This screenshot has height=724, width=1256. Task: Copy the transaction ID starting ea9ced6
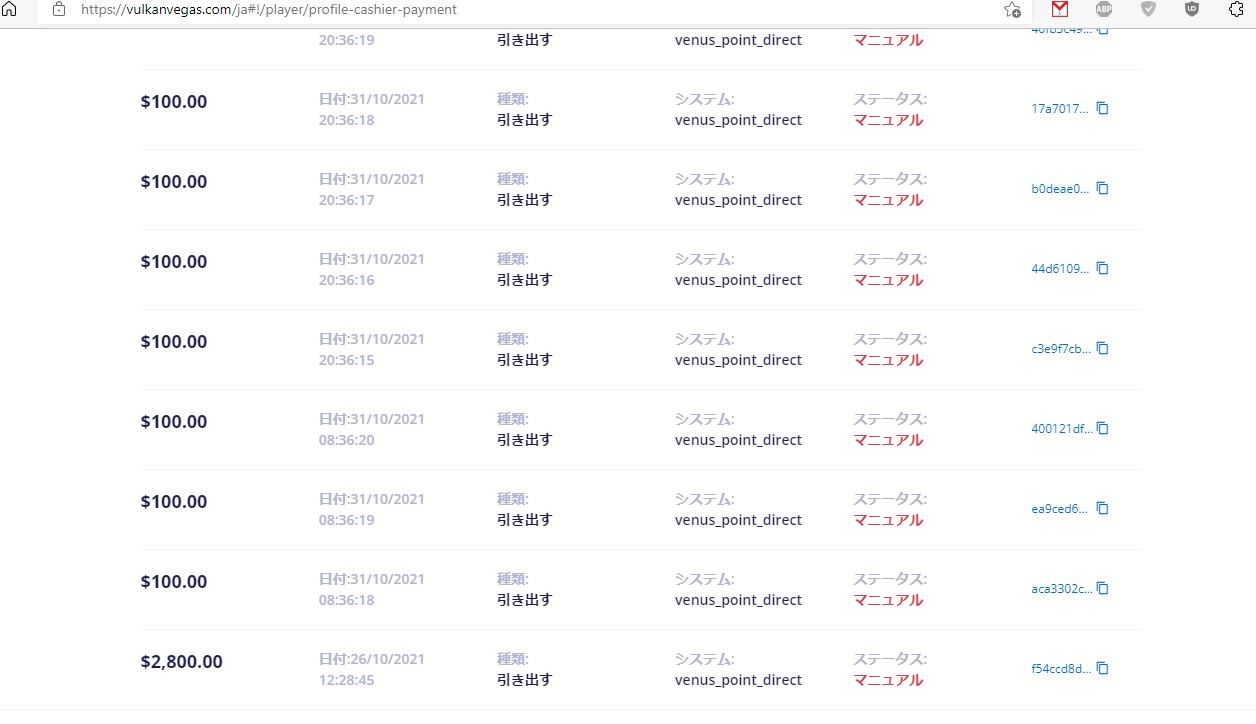[x=1103, y=508]
